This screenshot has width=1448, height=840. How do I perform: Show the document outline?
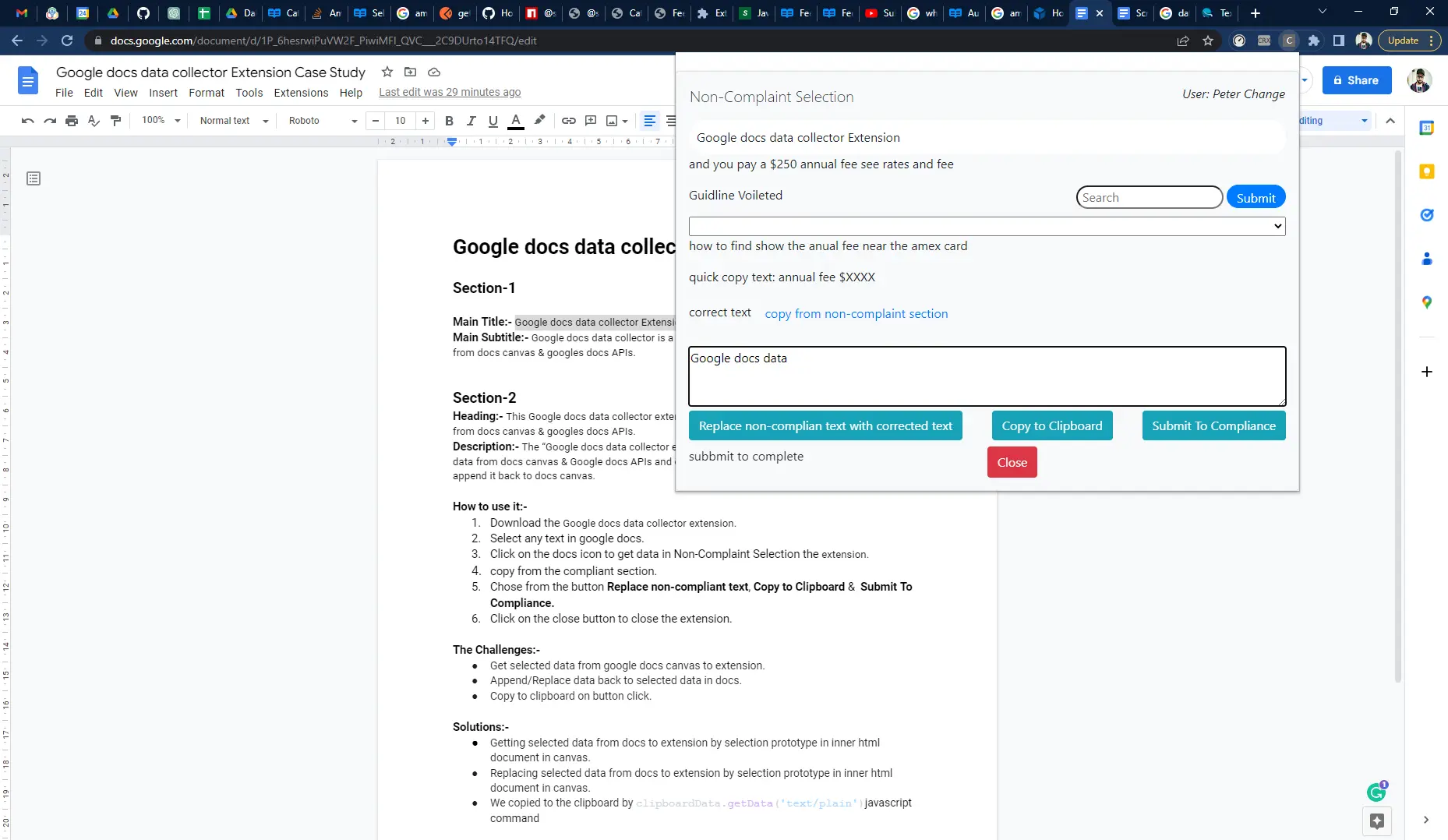(x=34, y=178)
